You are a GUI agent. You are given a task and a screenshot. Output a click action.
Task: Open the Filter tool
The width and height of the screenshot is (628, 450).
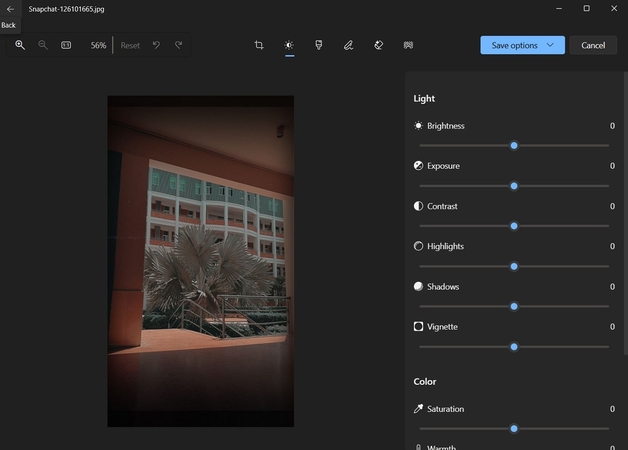(319, 45)
